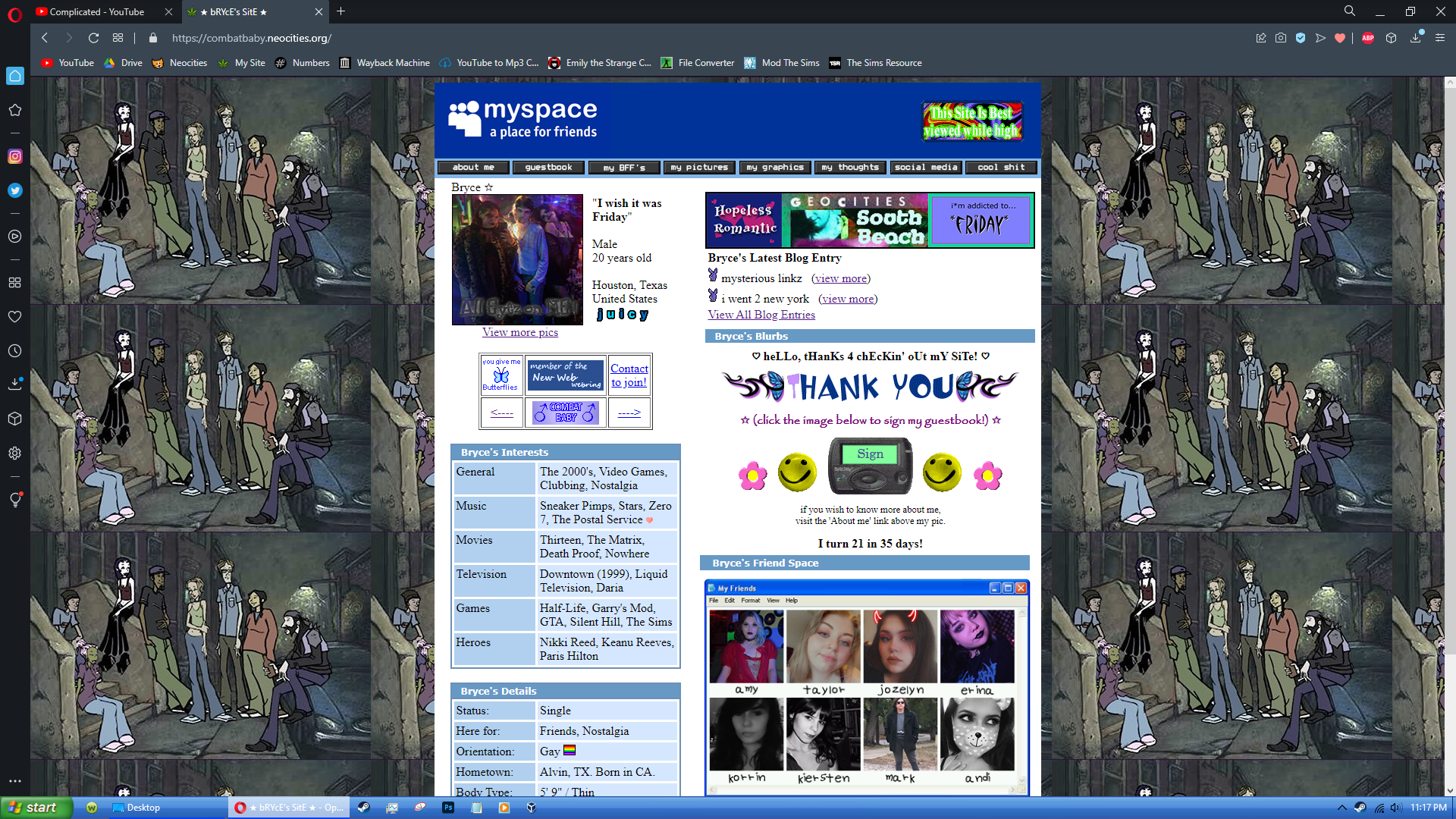Open the sidebar Settings gear icon
The width and height of the screenshot is (1456, 819).
point(14,453)
